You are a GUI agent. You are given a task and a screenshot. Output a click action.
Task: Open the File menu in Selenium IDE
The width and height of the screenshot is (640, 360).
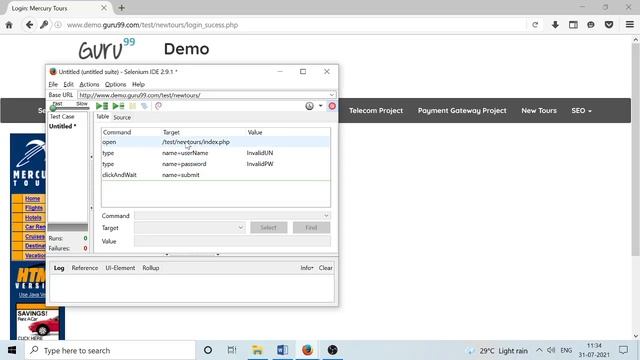[x=53, y=84]
